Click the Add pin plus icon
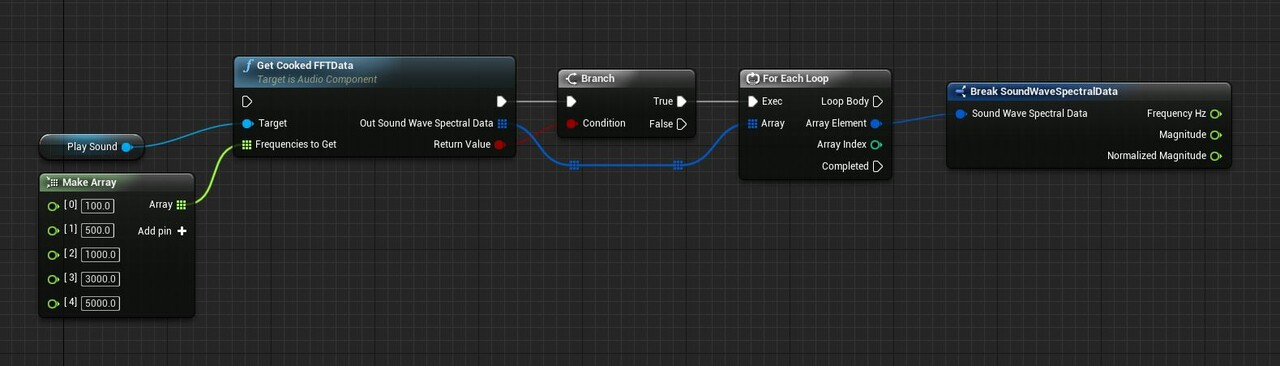The width and height of the screenshot is (1280, 366). point(181,231)
